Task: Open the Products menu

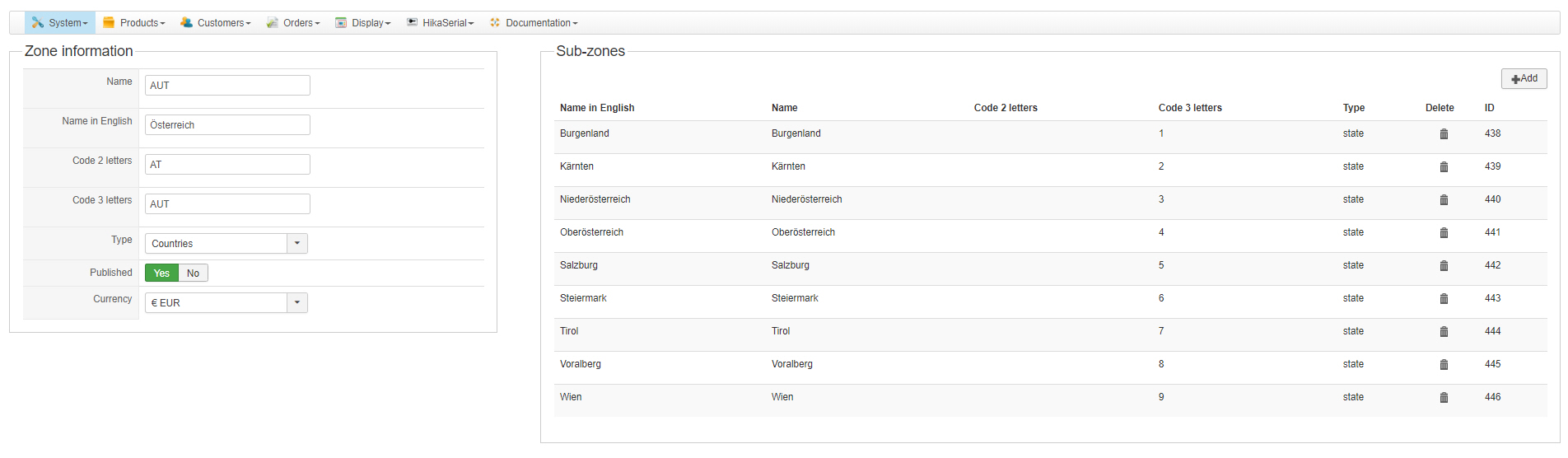Action: [x=134, y=23]
